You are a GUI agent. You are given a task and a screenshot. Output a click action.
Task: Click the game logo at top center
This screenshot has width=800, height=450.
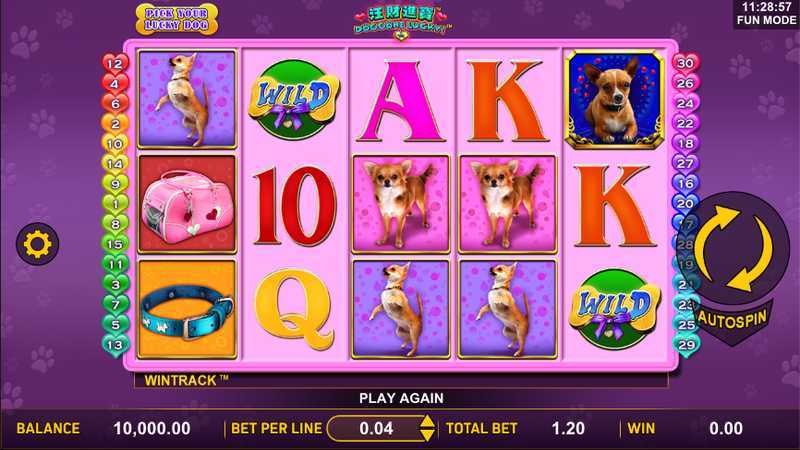401,21
